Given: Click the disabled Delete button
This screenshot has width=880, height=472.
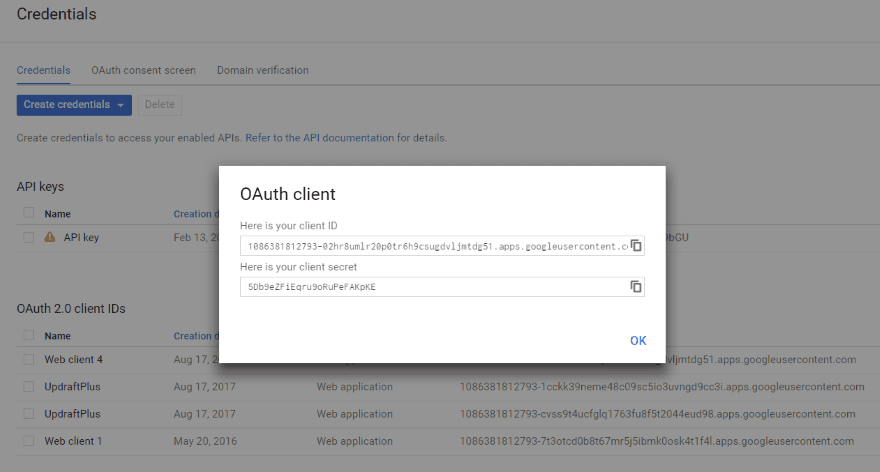Looking at the screenshot, I should click(x=160, y=105).
